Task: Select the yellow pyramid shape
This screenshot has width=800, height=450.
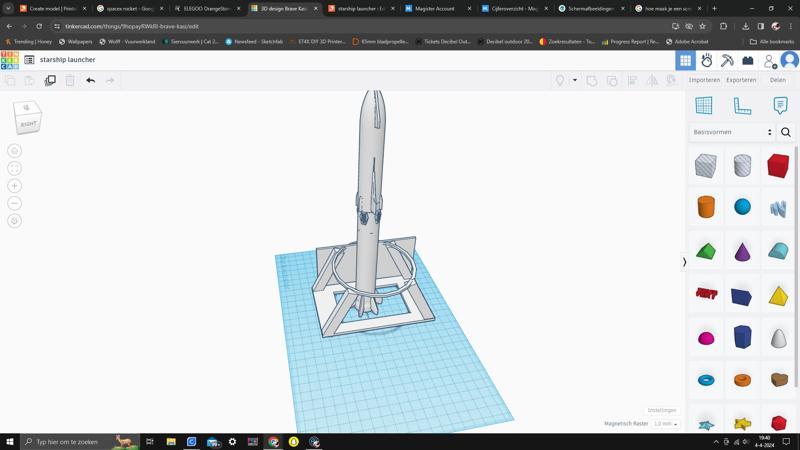Action: pyautogui.click(x=778, y=296)
